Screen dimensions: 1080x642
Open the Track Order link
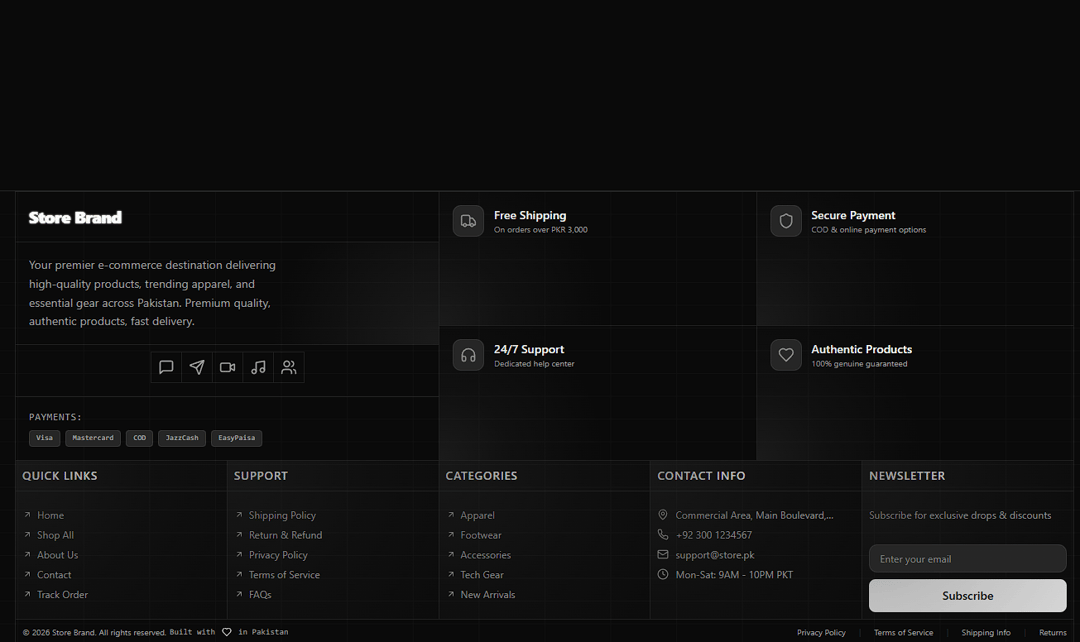(62, 594)
